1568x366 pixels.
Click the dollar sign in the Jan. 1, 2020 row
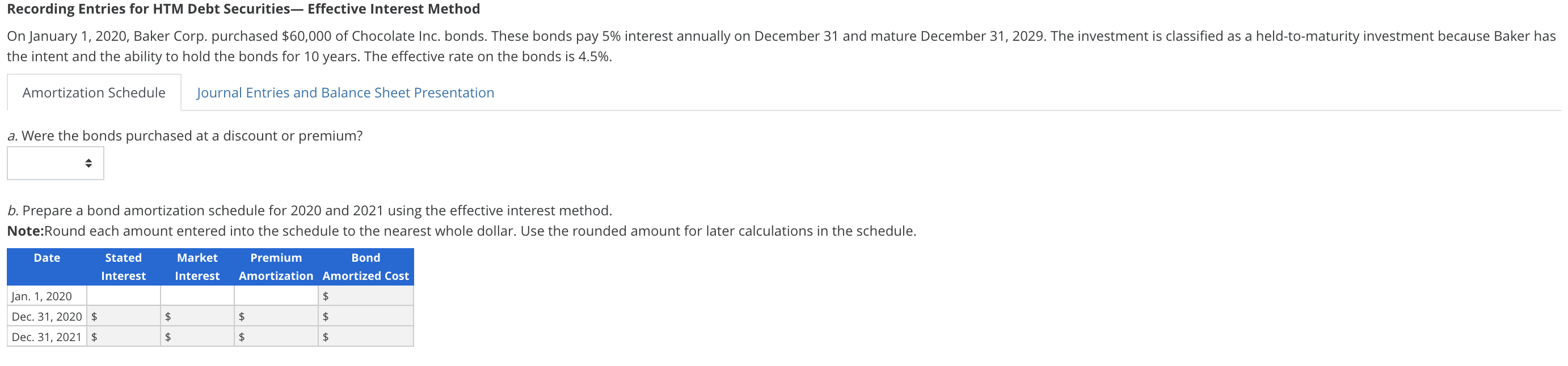[x=326, y=296]
